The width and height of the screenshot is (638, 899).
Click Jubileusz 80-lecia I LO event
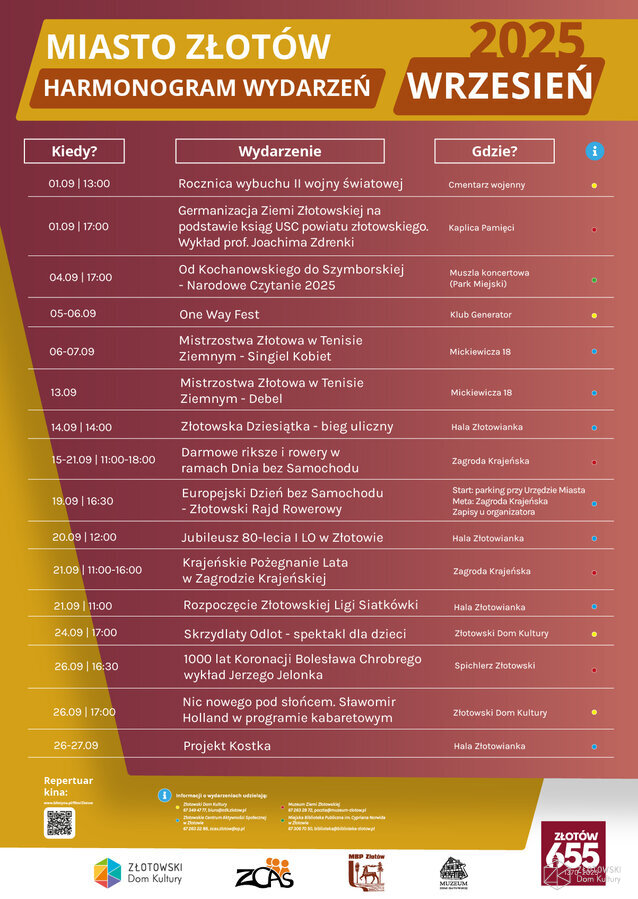click(x=282, y=538)
